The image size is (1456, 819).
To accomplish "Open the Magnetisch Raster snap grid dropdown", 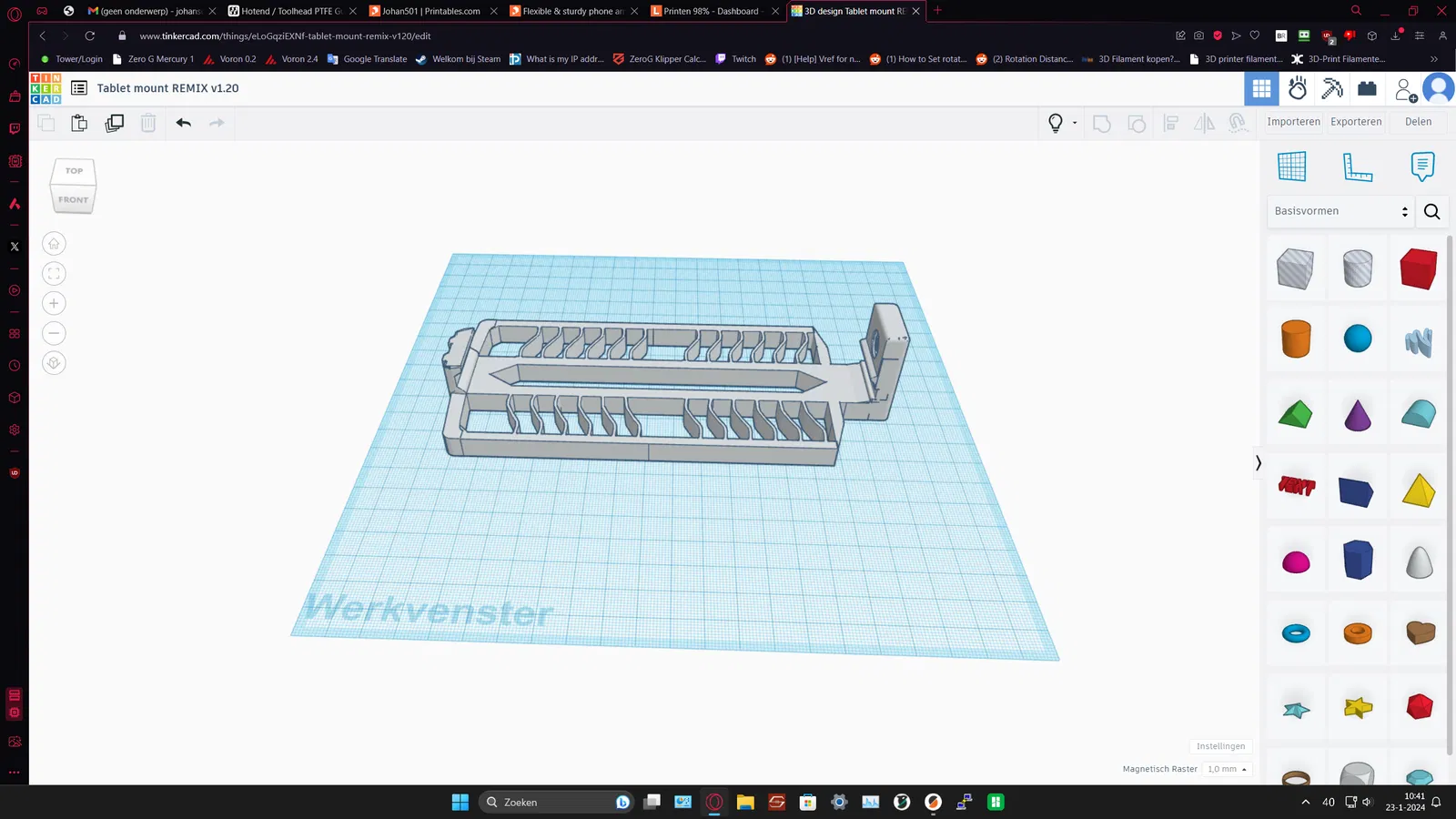I will coord(1227,769).
